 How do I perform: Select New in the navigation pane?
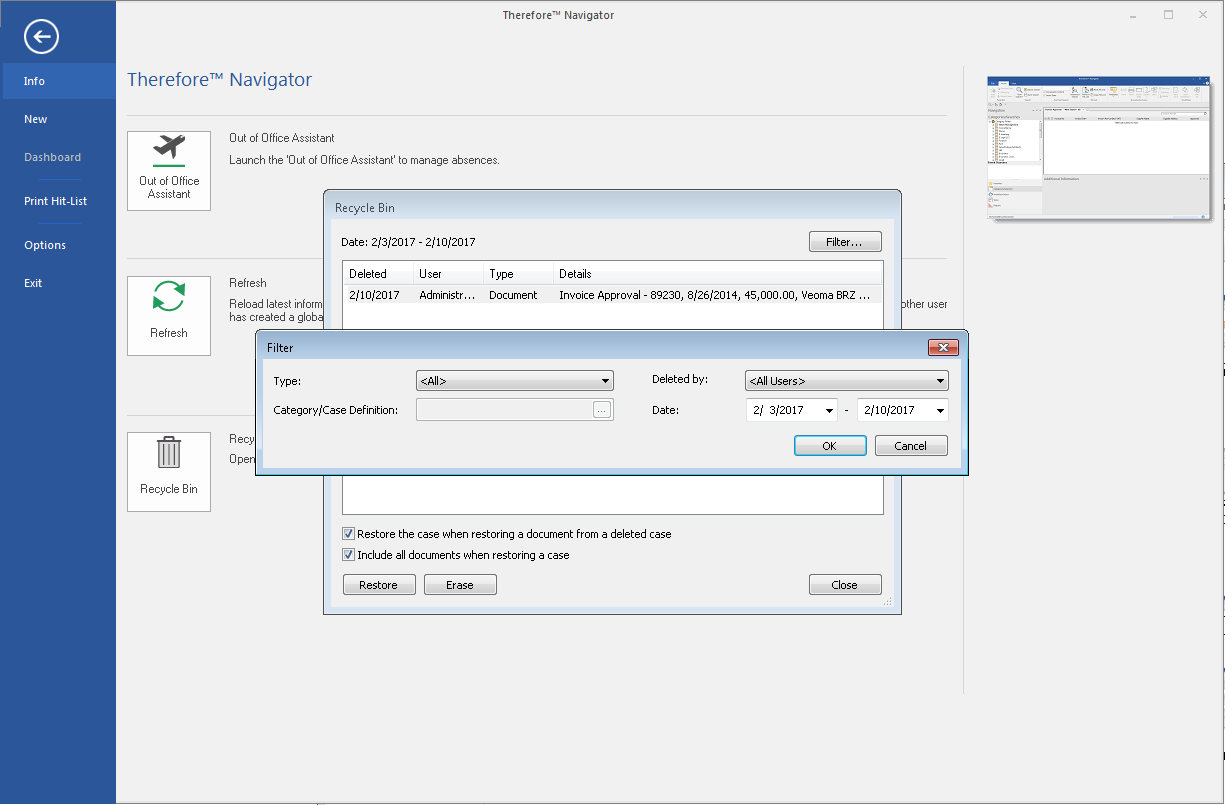tap(35, 118)
